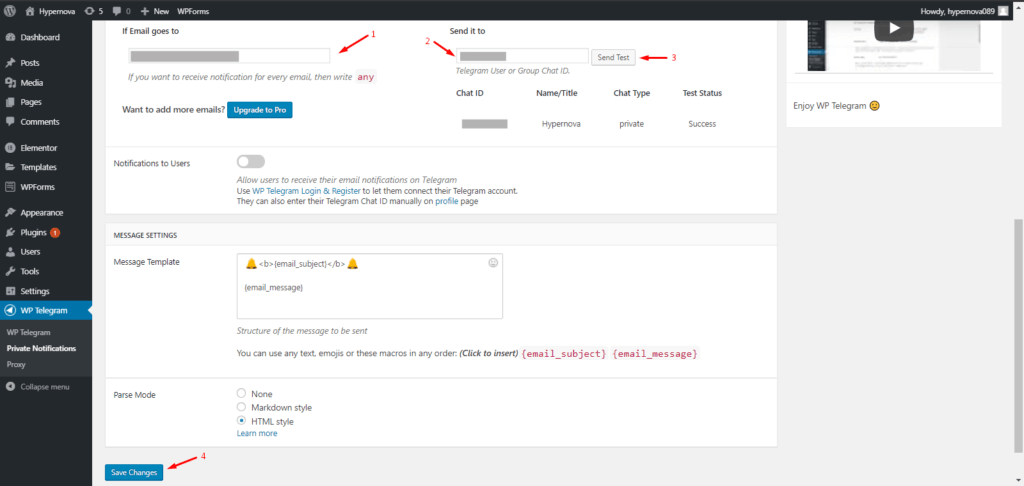This screenshot has width=1024, height=486.
Task: Click the WordPress logo in admin bar
Action: (10, 10)
